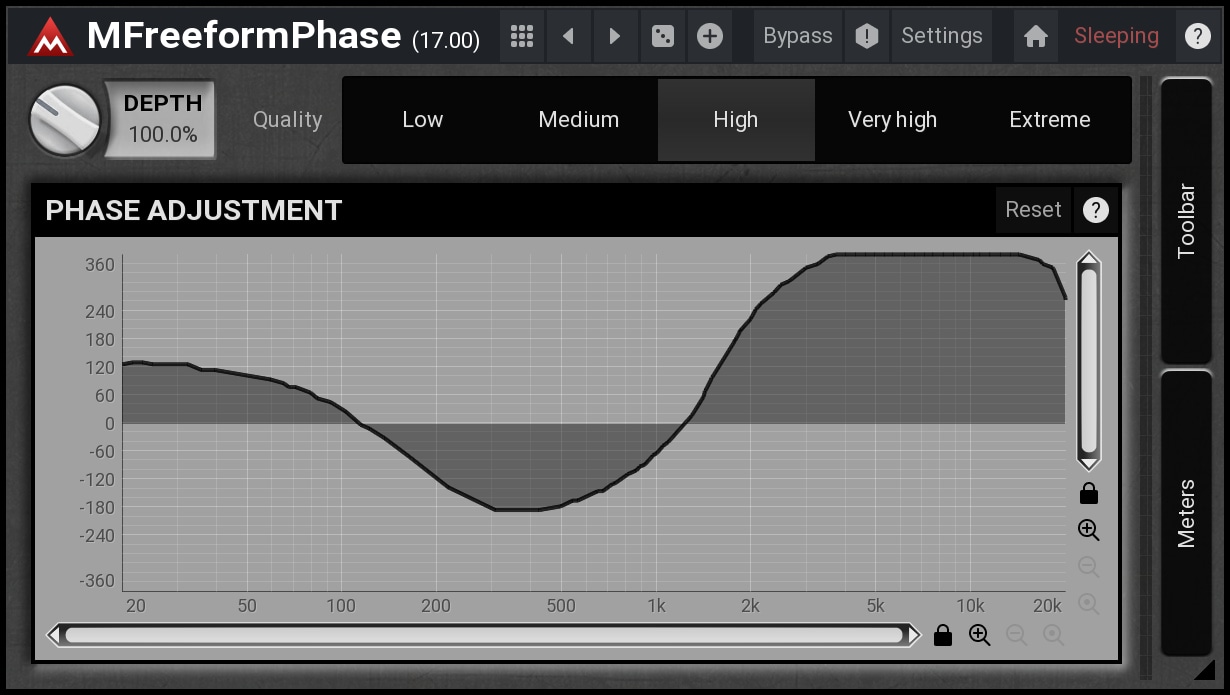The height and width of the screenshot is (695, 1230).
Task: Click the panic exclamation icon
Action: click(867, 36)
